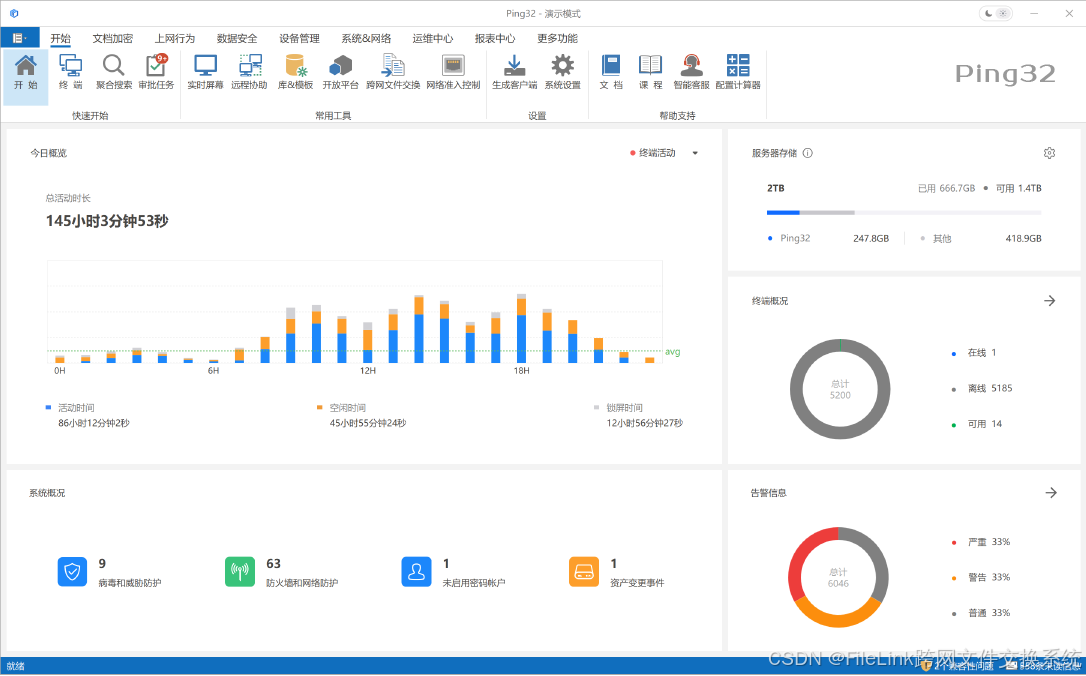Open 跨网文件交换 file exchange tool

[x=393, y=72]
